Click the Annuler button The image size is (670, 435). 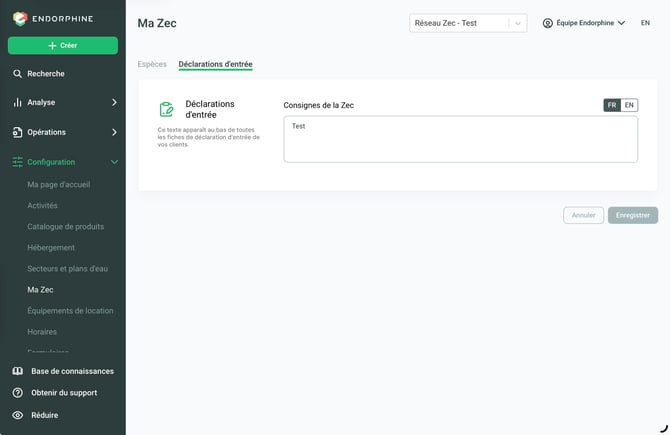point(583,215)
